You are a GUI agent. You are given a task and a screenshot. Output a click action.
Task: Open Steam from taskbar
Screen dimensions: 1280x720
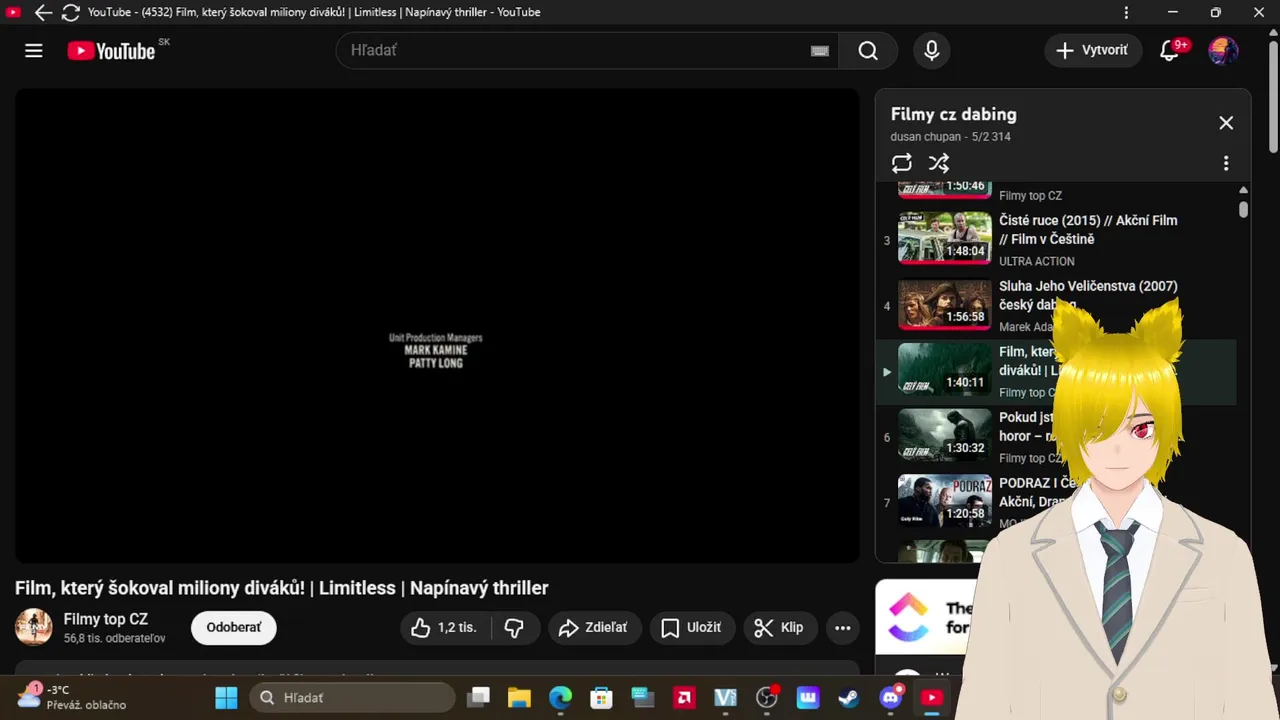click(x=849, y=697)
